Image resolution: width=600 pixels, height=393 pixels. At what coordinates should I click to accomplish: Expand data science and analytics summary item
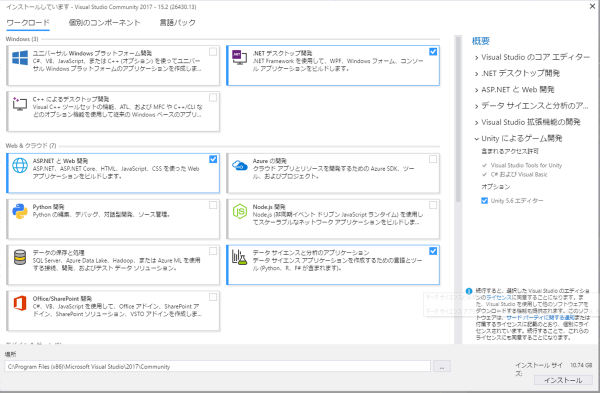476,106
